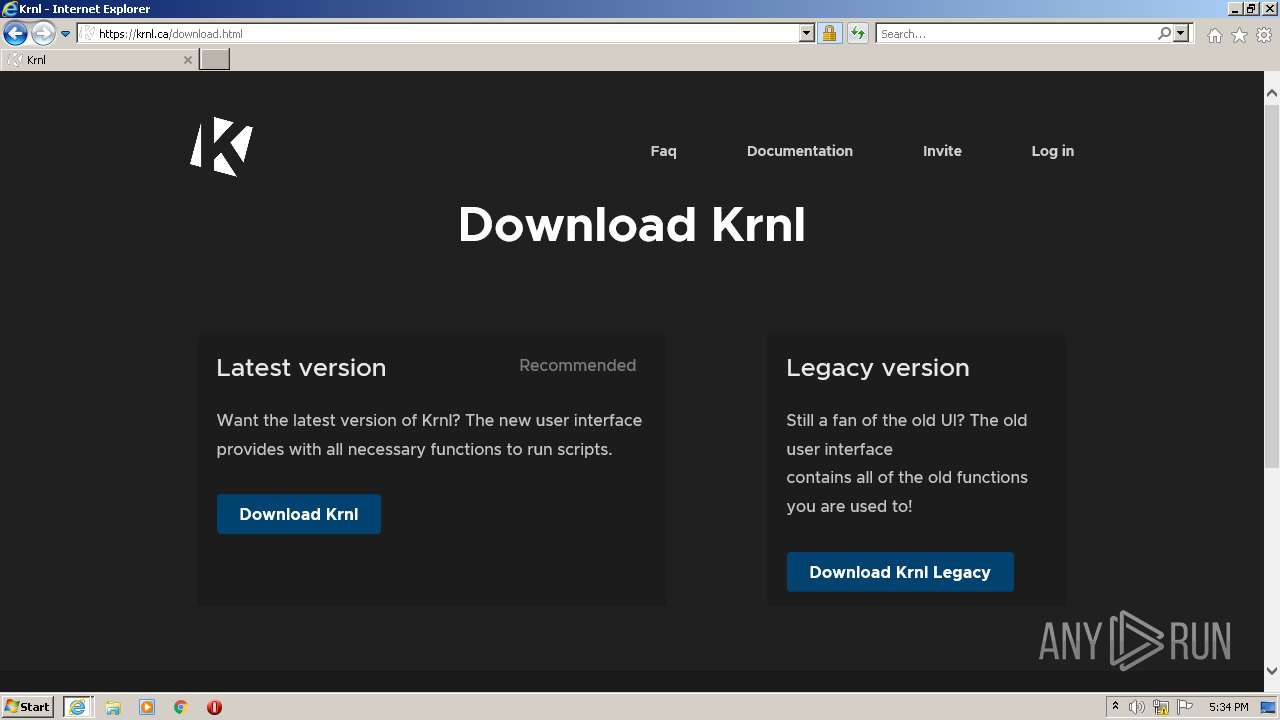Click the 'Latest version' heading
This screenshot has height=720, width=1280.
301,367
